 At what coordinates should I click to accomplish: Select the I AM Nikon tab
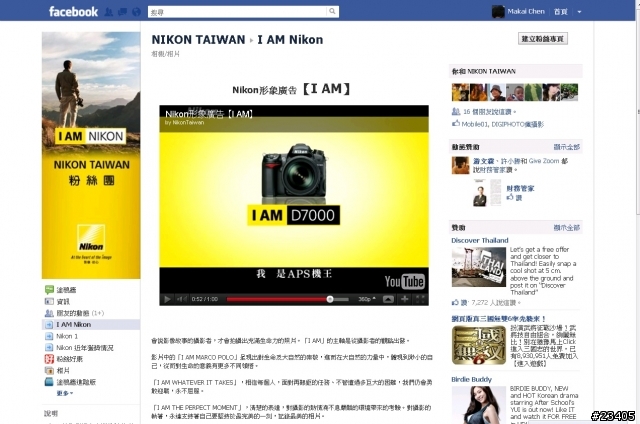[91, 324]
